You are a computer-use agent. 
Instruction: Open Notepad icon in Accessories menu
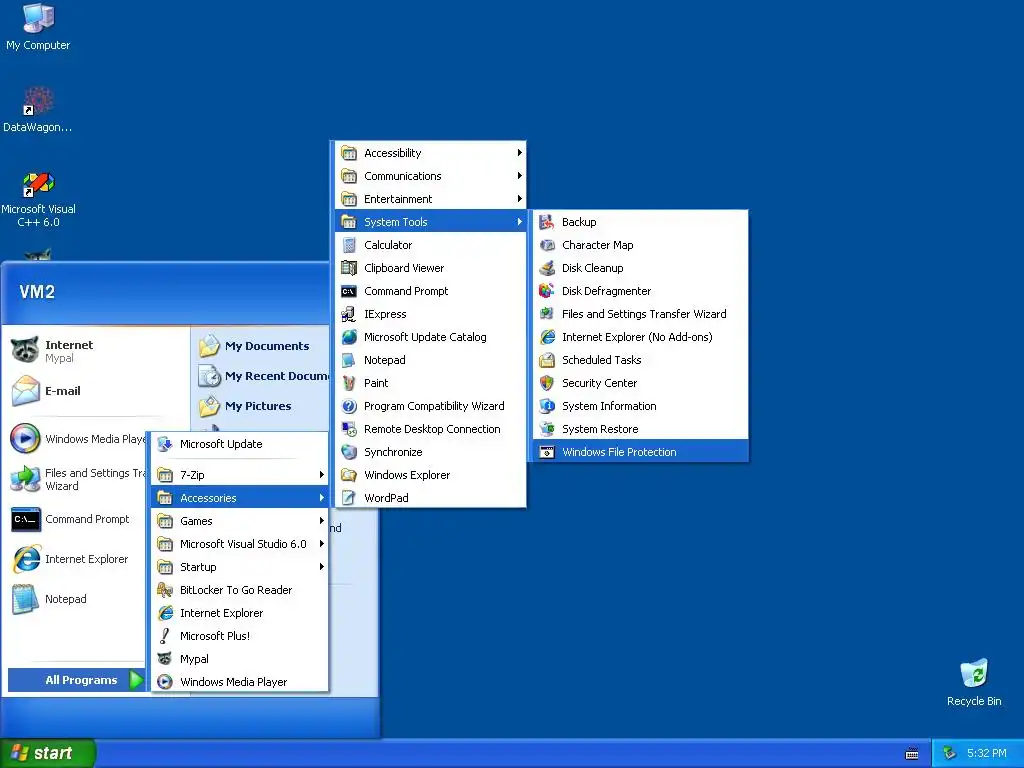point(349,360)
